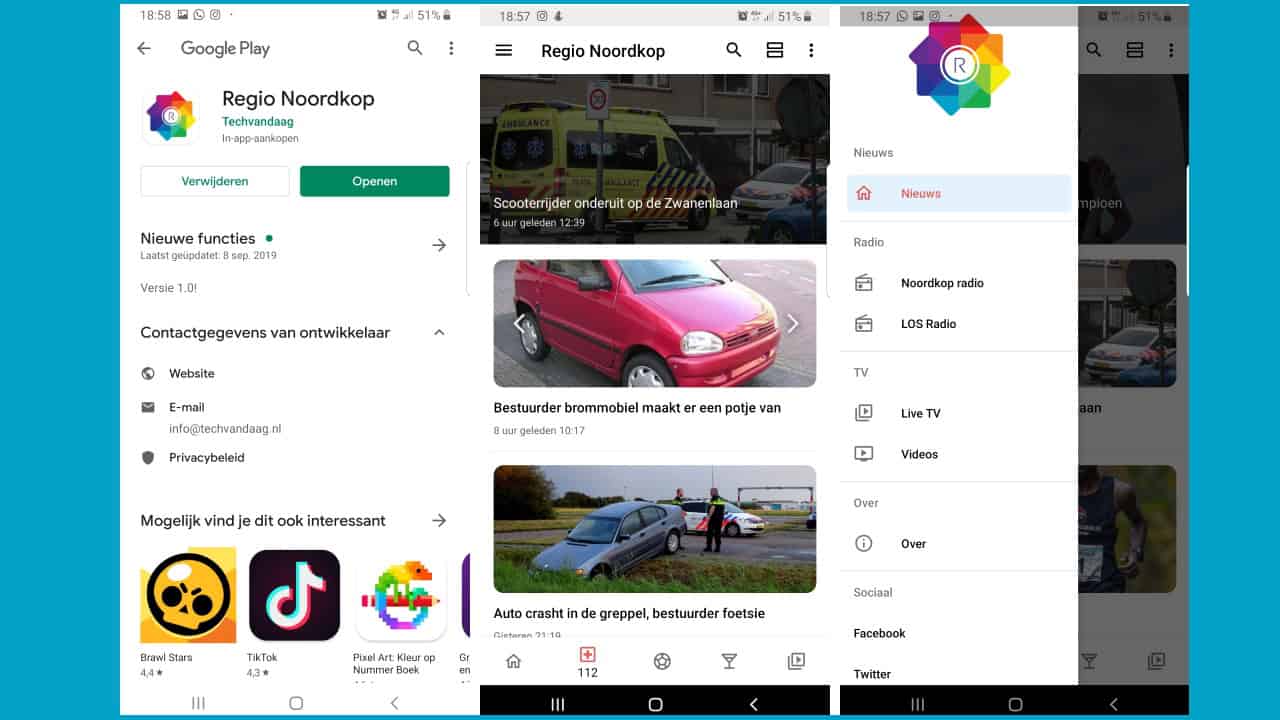Tap search icon in Regio Noordkop toolbar
Viewport: 1280px width, 720px height.
734,50
